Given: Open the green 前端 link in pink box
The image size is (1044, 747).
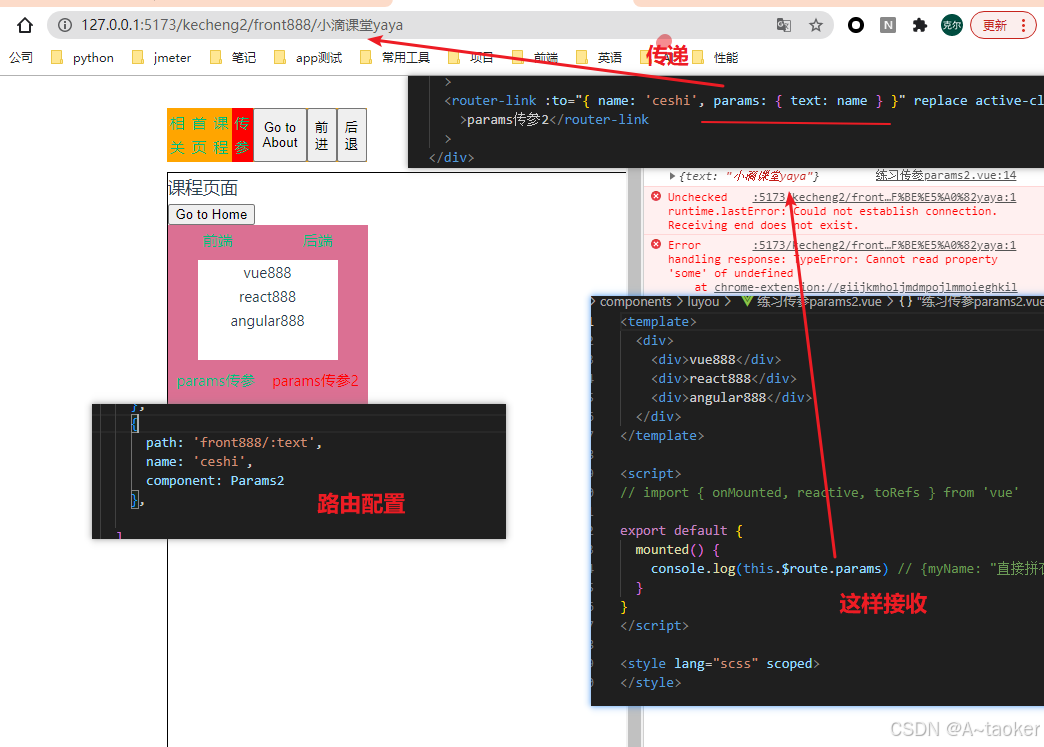Looking at the screenshot, I should [x=218, y=241].
